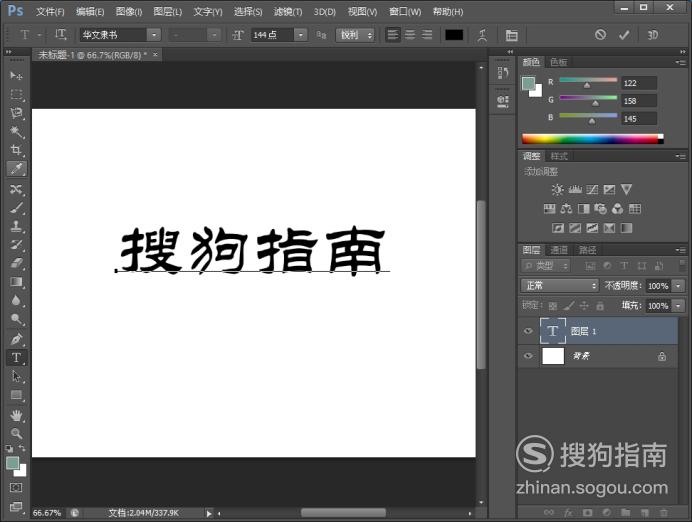This screenshot has width=692, height=522.
Task: Add a brightness/contrast adjustment
Action: (557, 190)
